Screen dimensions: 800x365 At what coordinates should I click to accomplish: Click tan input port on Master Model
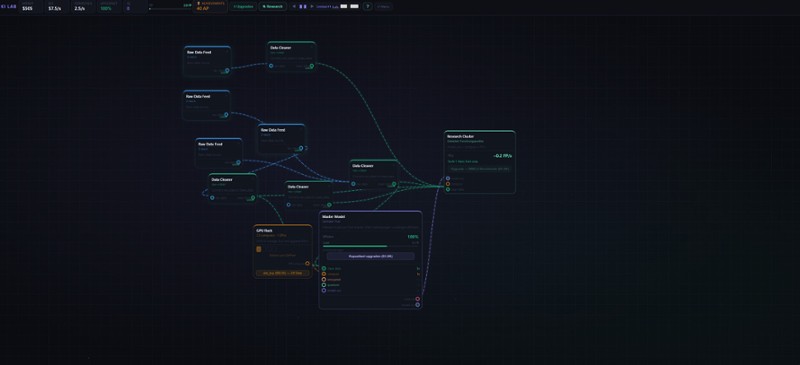pos(324,280)
